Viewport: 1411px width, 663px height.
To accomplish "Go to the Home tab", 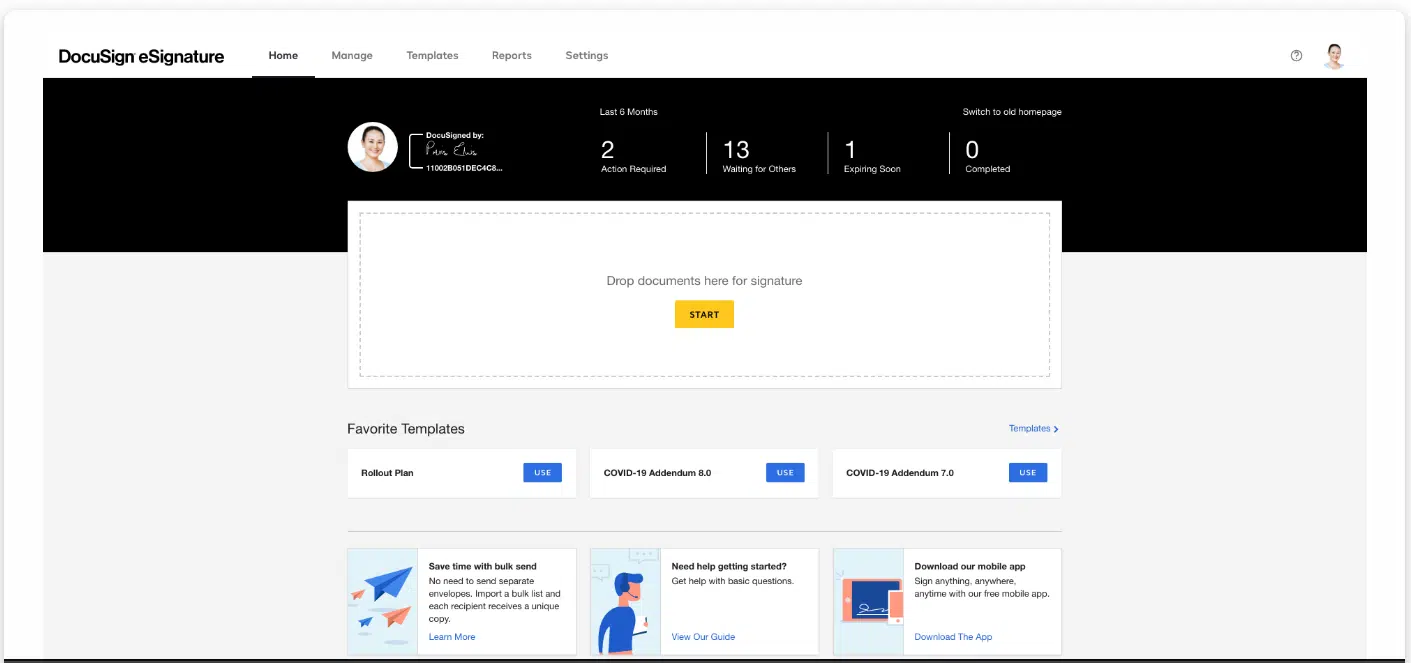I will 283,55.
